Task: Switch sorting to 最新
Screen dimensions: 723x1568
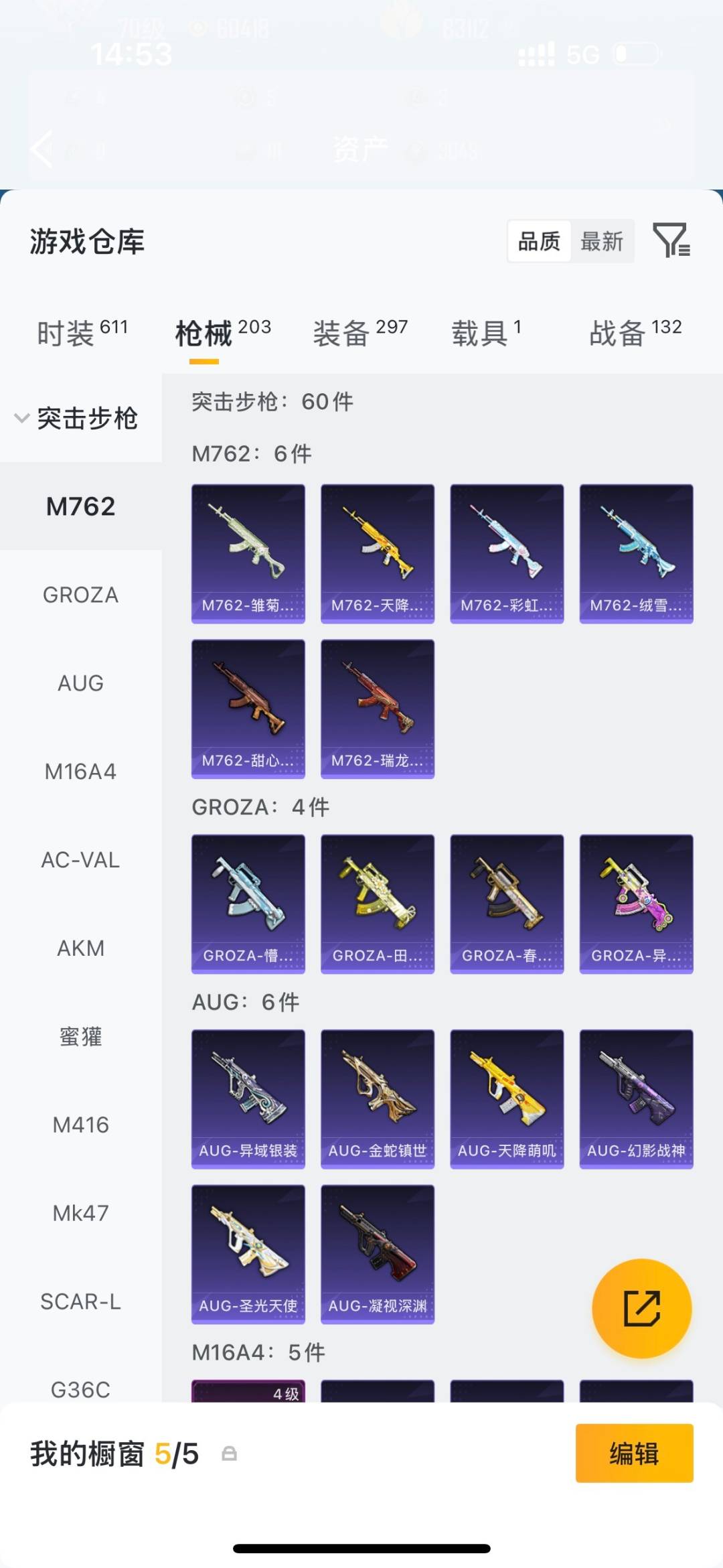Action: pos(602,241)
